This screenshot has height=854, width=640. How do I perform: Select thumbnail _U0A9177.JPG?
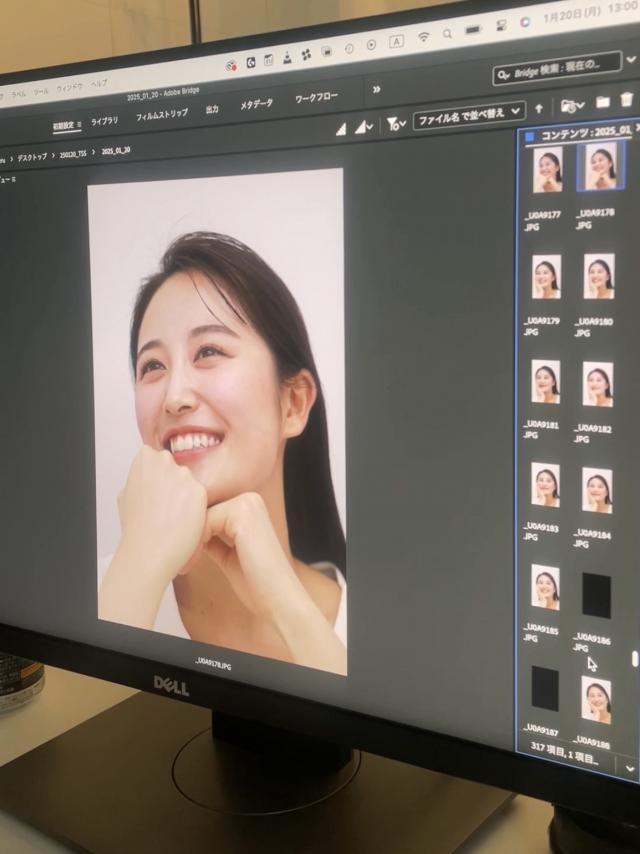click(547, 170)
